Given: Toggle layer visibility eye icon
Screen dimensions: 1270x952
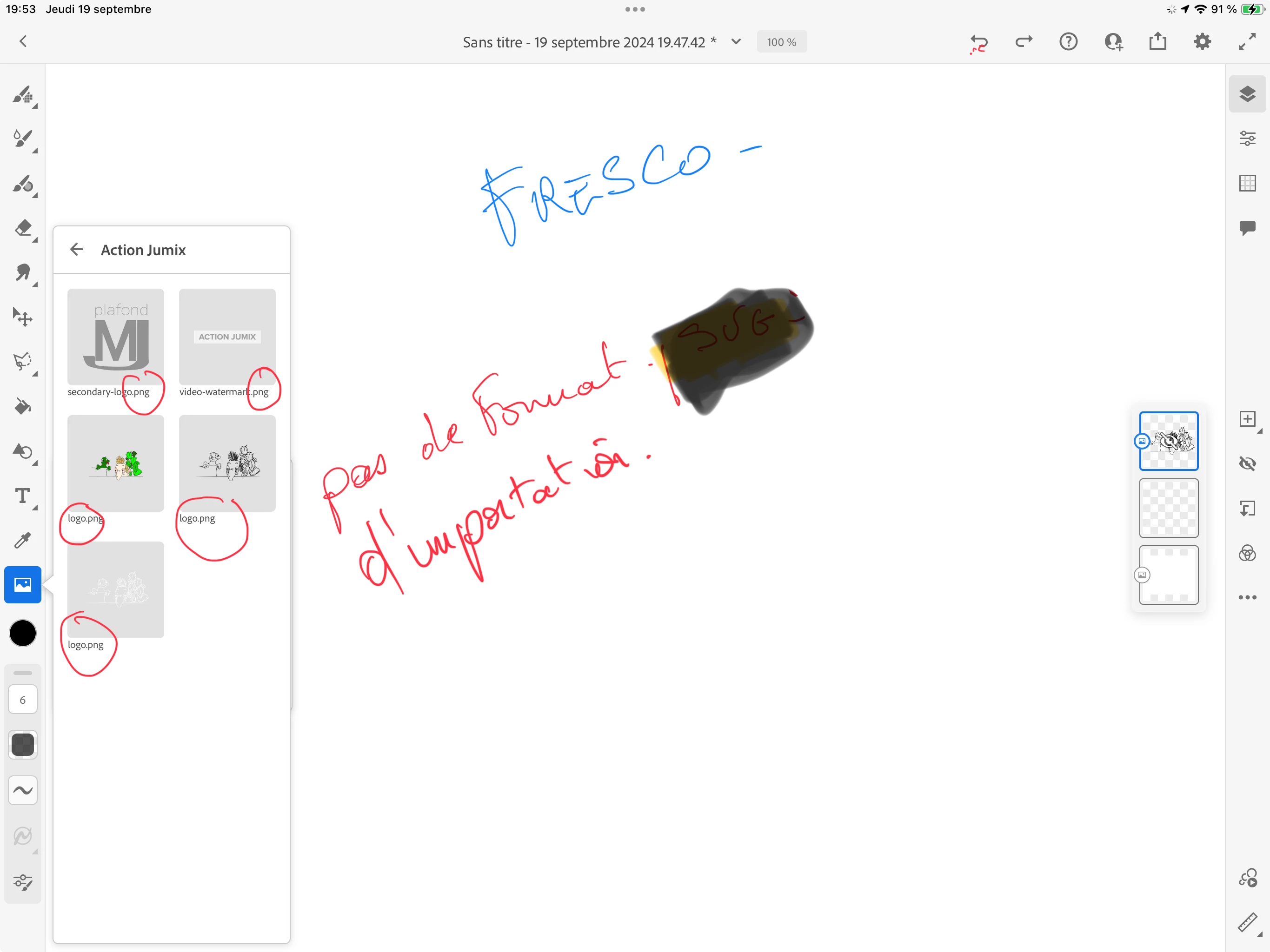Looking at the screenshot, I should click(1247, 463).
